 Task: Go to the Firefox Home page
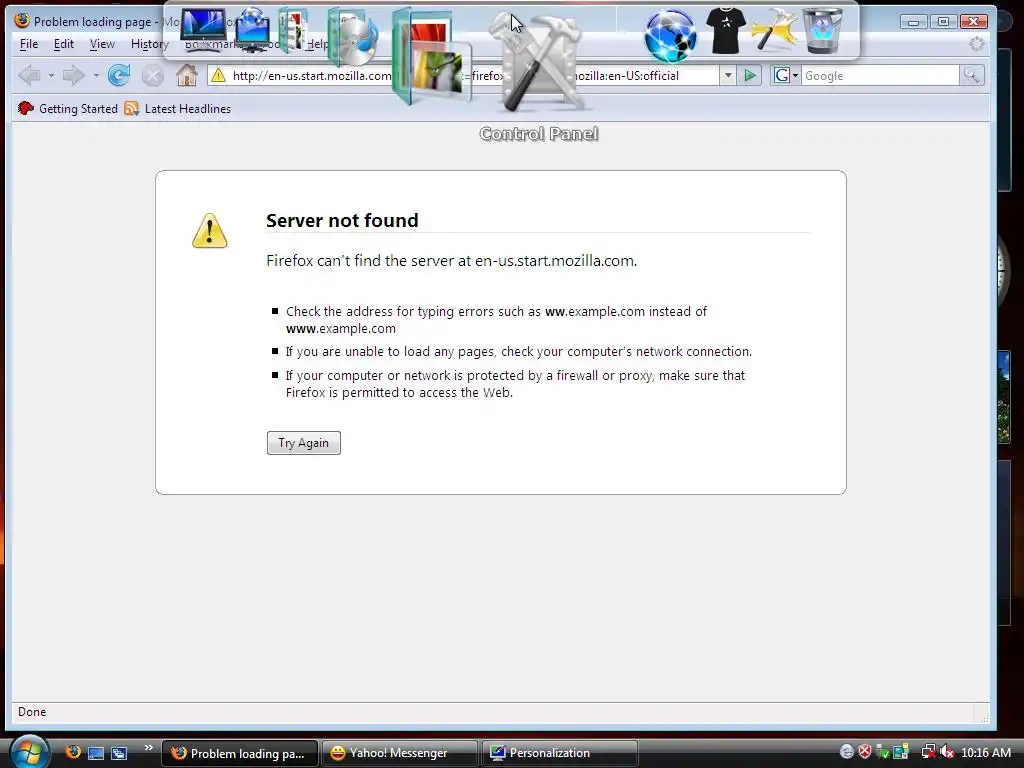point(187,75)
